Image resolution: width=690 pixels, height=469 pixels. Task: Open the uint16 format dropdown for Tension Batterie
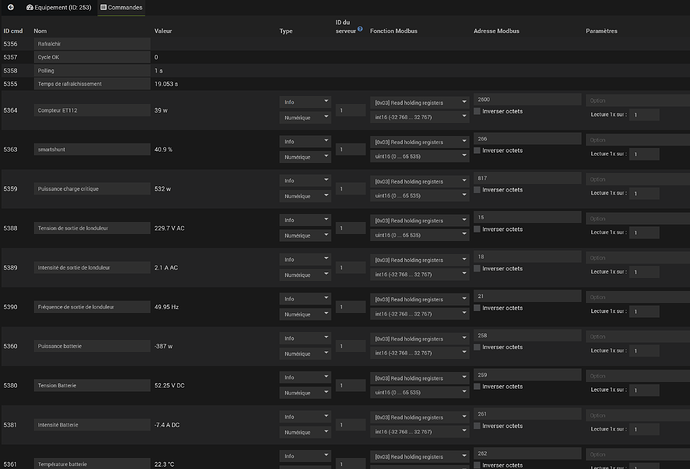click(x=420, y=392)
